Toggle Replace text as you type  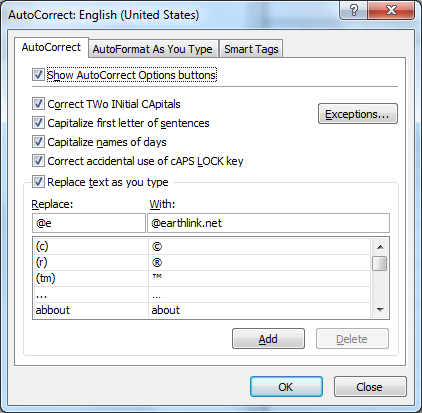(38, 182)
